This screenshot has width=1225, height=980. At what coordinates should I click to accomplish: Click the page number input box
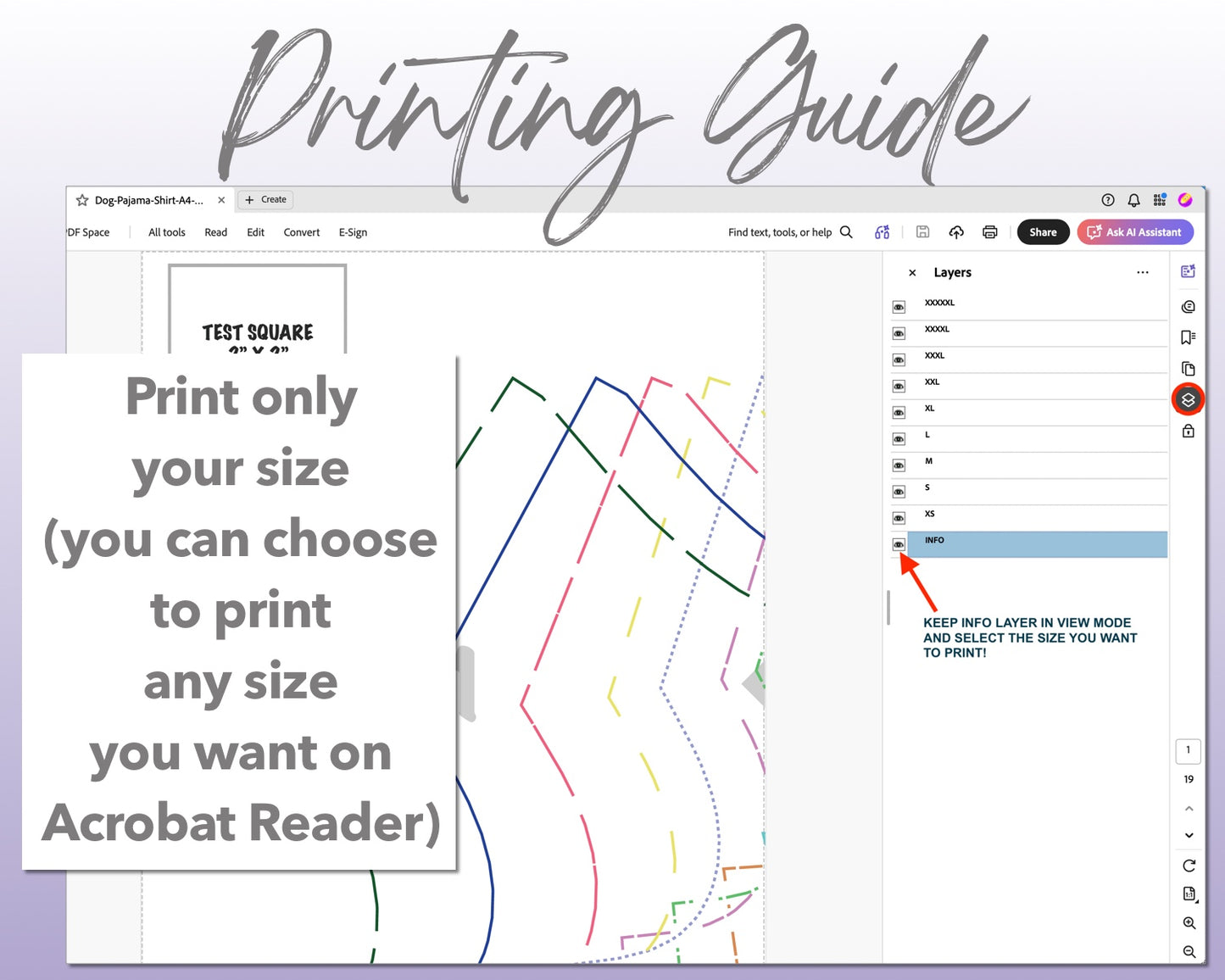1188,751
